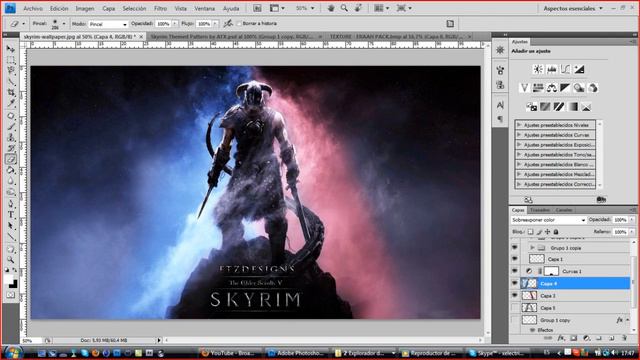Viewport: 640px width, 360px height.
Task: Select the Move tool
Action: pyautogui.click(x=11, y=49)
